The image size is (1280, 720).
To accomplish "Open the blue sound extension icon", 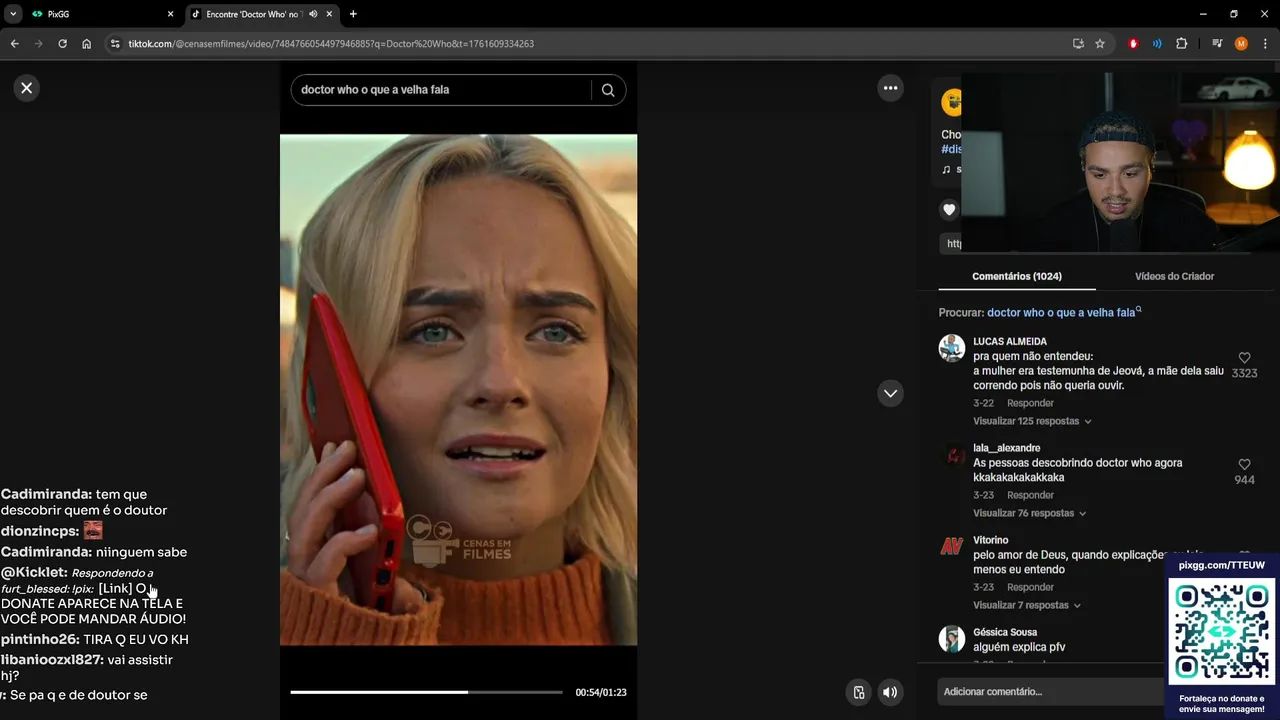I will coord(1157,44).
